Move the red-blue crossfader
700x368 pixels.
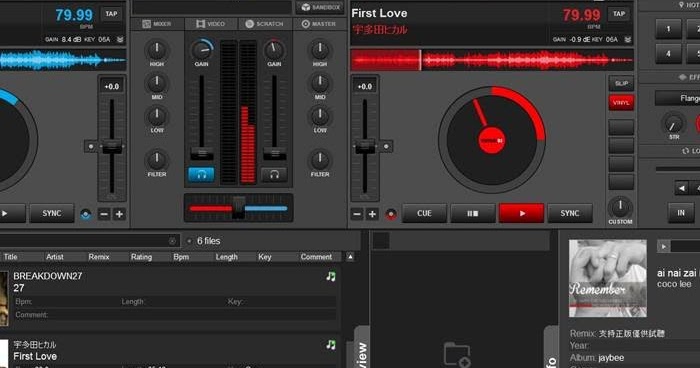tap(238, 208)
